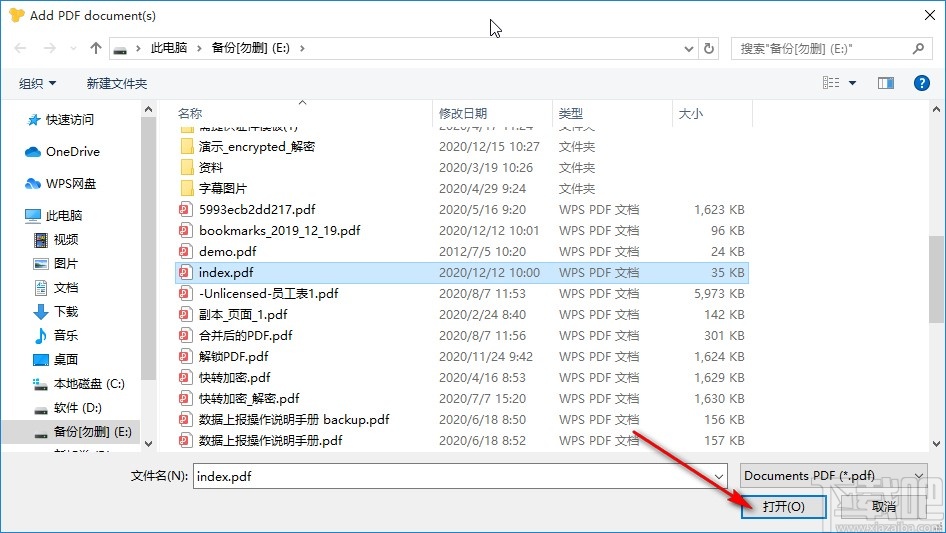The image size is (946, 533).
Task: Click 此电脑 in the address path
Action: point(169,48)
